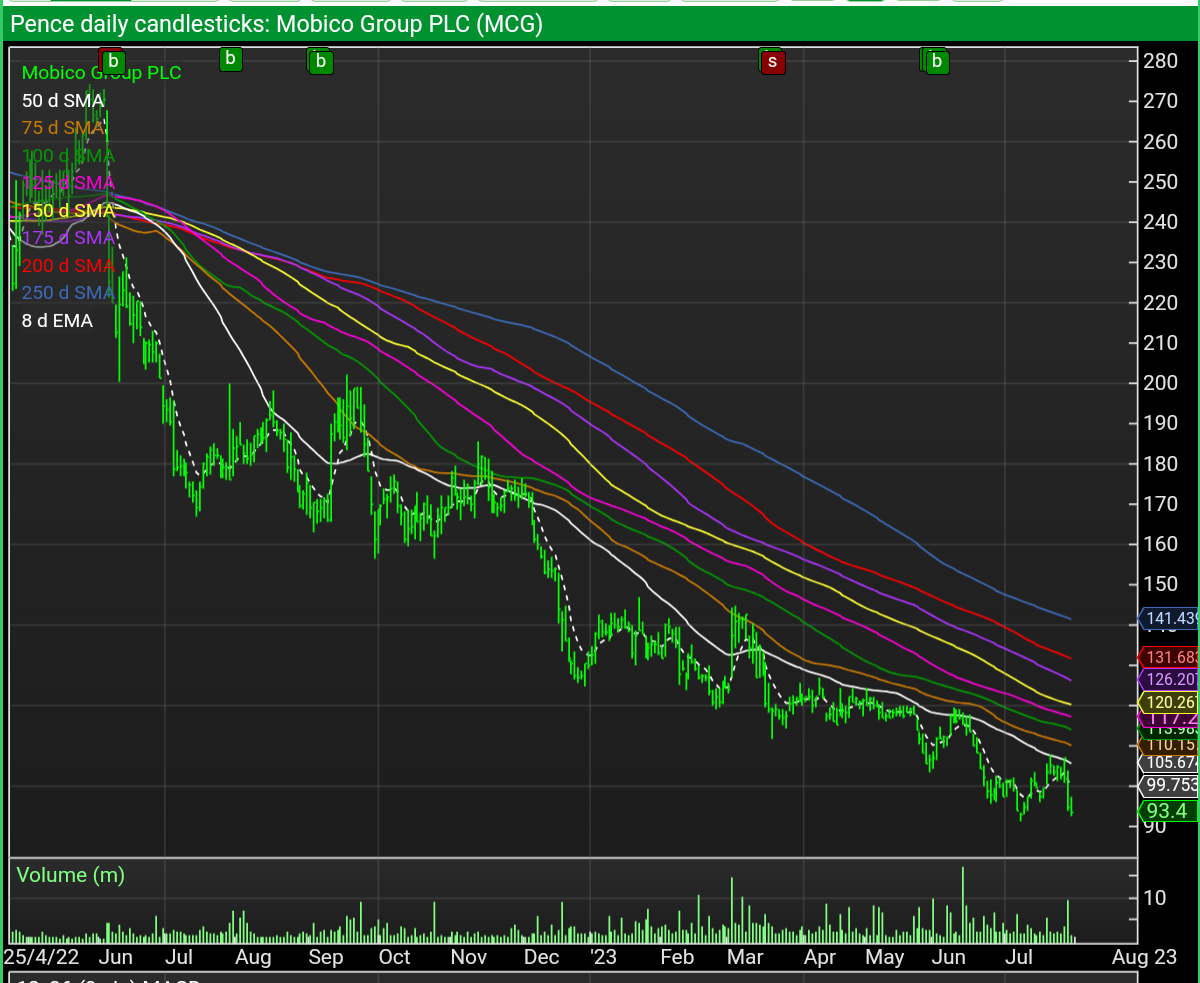
Task: Click the 'Oct' date axis label
Action: pos(394,957)
